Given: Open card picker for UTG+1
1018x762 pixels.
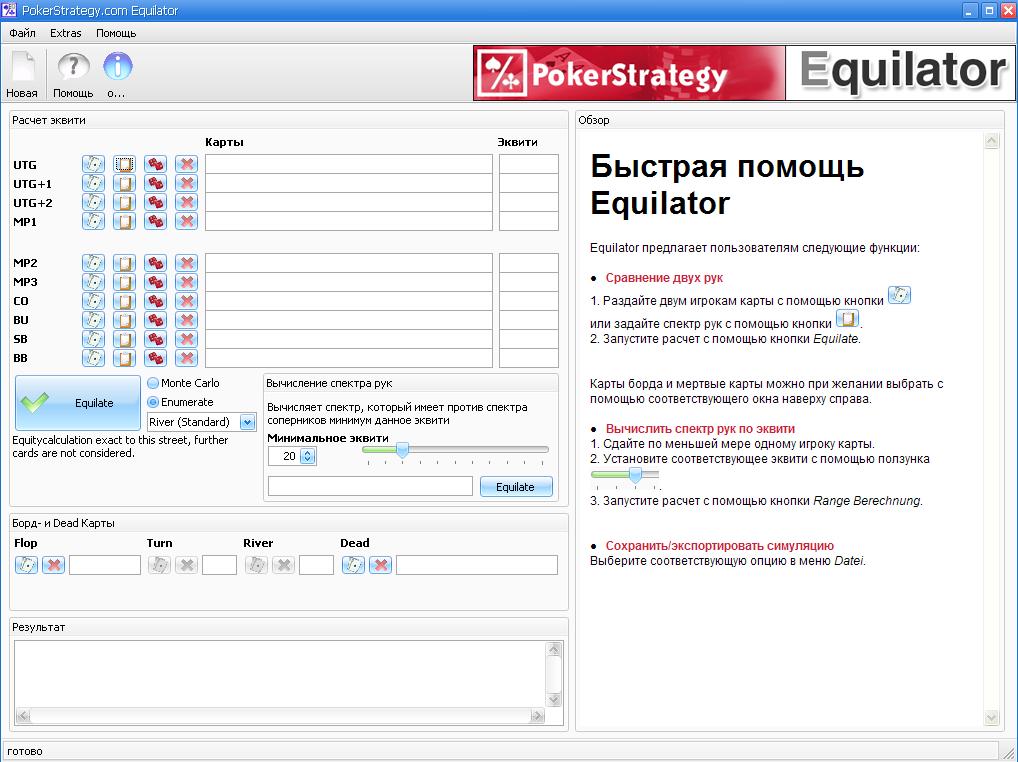Looking at the screenshot, I should 93,183.
